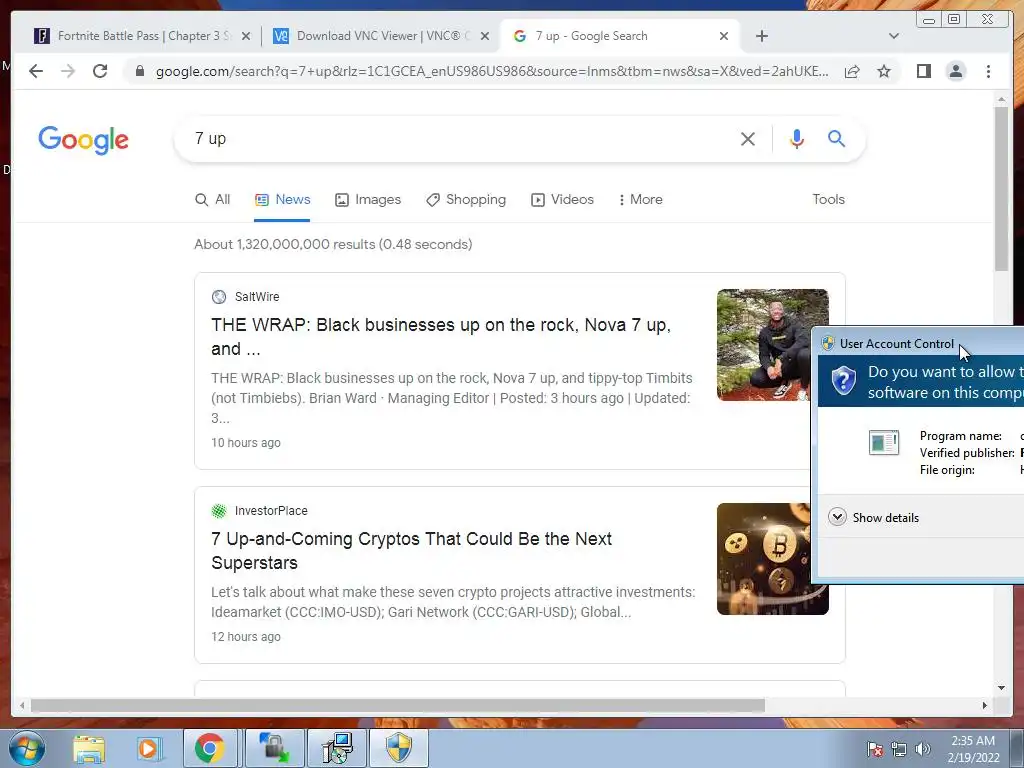Expand the More search categories menu
Image resolution: width=1024 pixels, height=768 pixels.
tap(640, 200)
